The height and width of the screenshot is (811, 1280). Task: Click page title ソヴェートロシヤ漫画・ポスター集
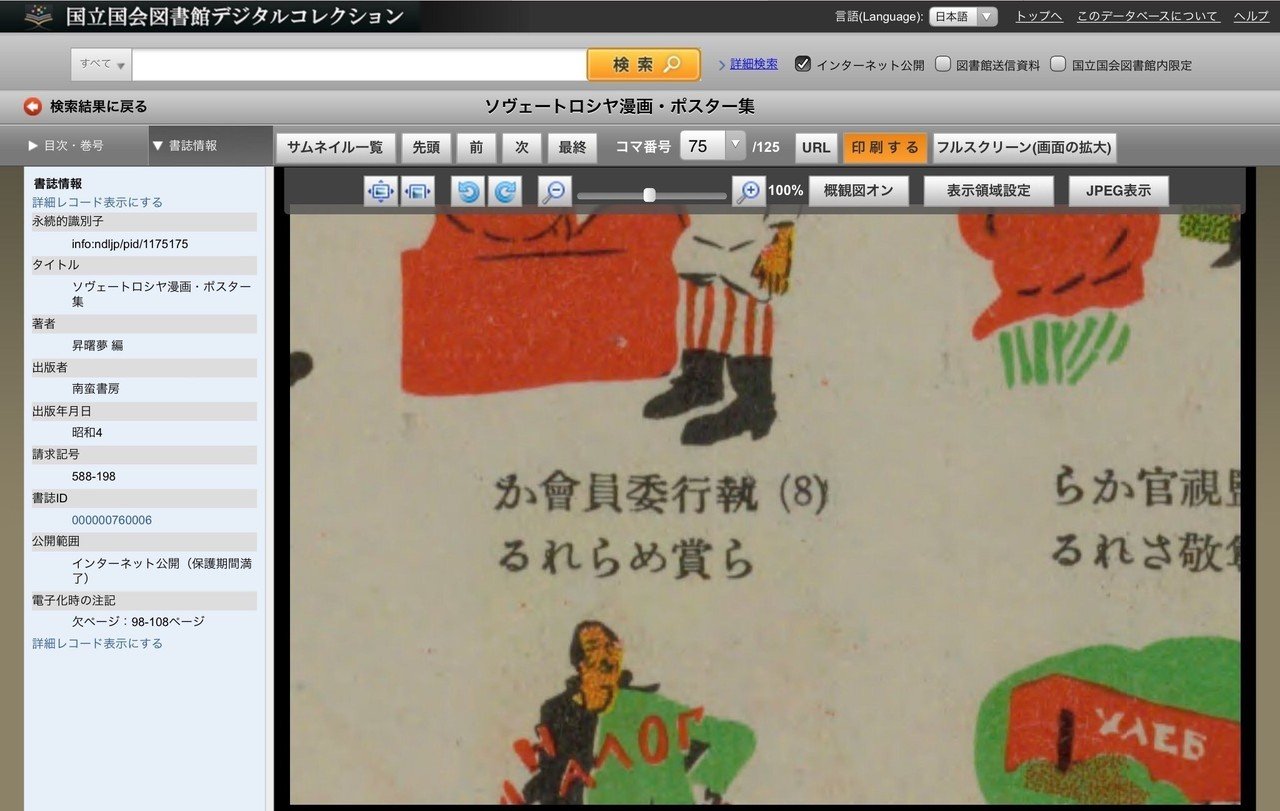pyautogui.click(x=620, y=106)
